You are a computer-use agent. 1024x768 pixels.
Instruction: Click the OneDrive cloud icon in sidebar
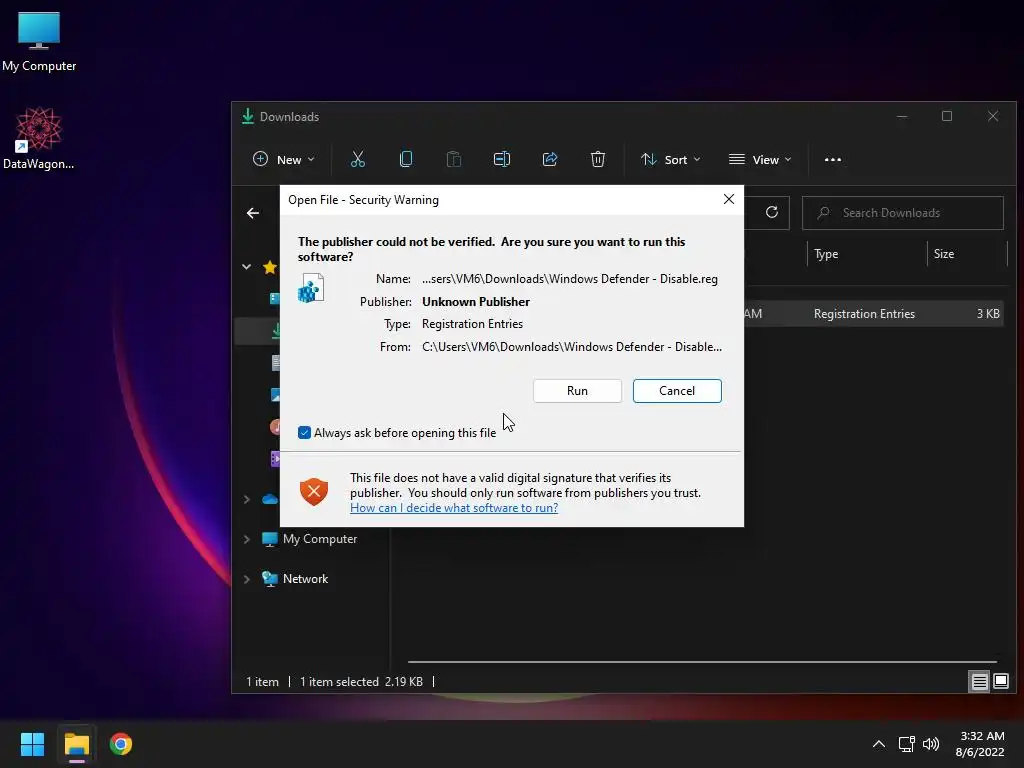(x=270, y=500)
